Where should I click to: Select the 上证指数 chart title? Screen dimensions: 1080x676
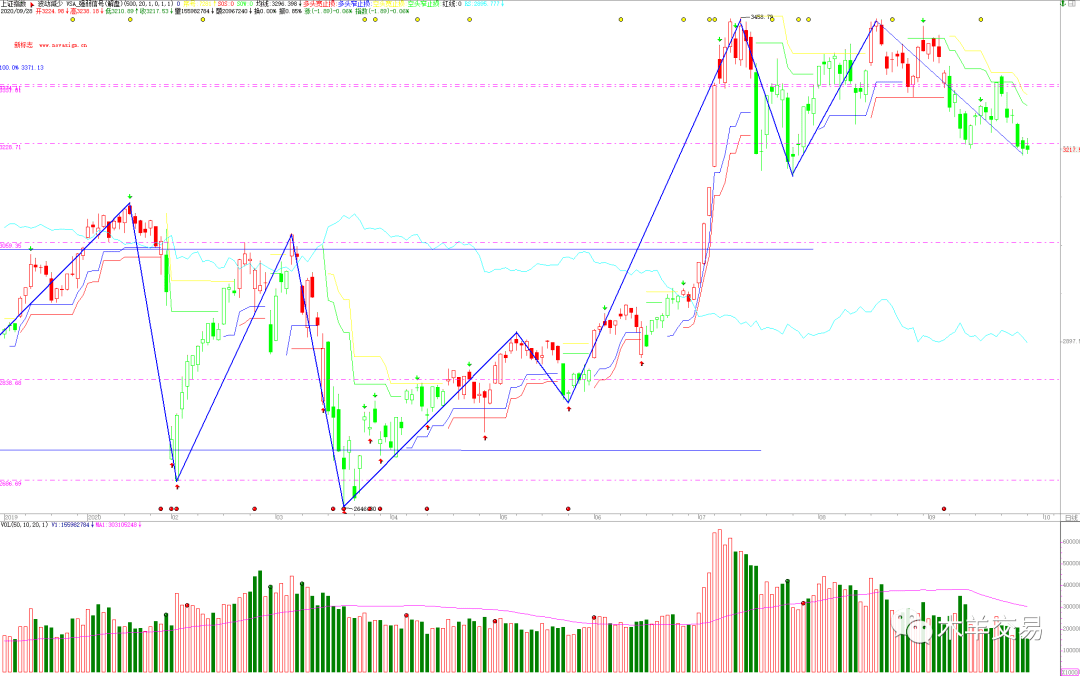(12, 4)
